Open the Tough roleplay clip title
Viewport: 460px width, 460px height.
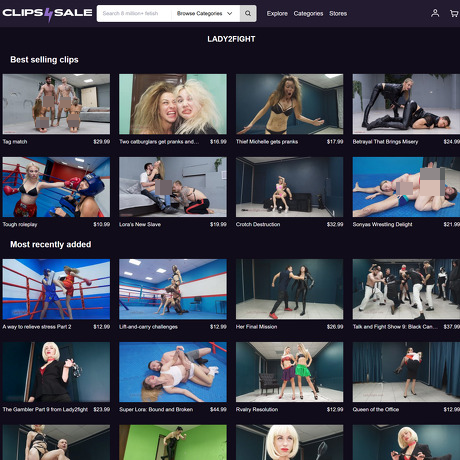20,224
